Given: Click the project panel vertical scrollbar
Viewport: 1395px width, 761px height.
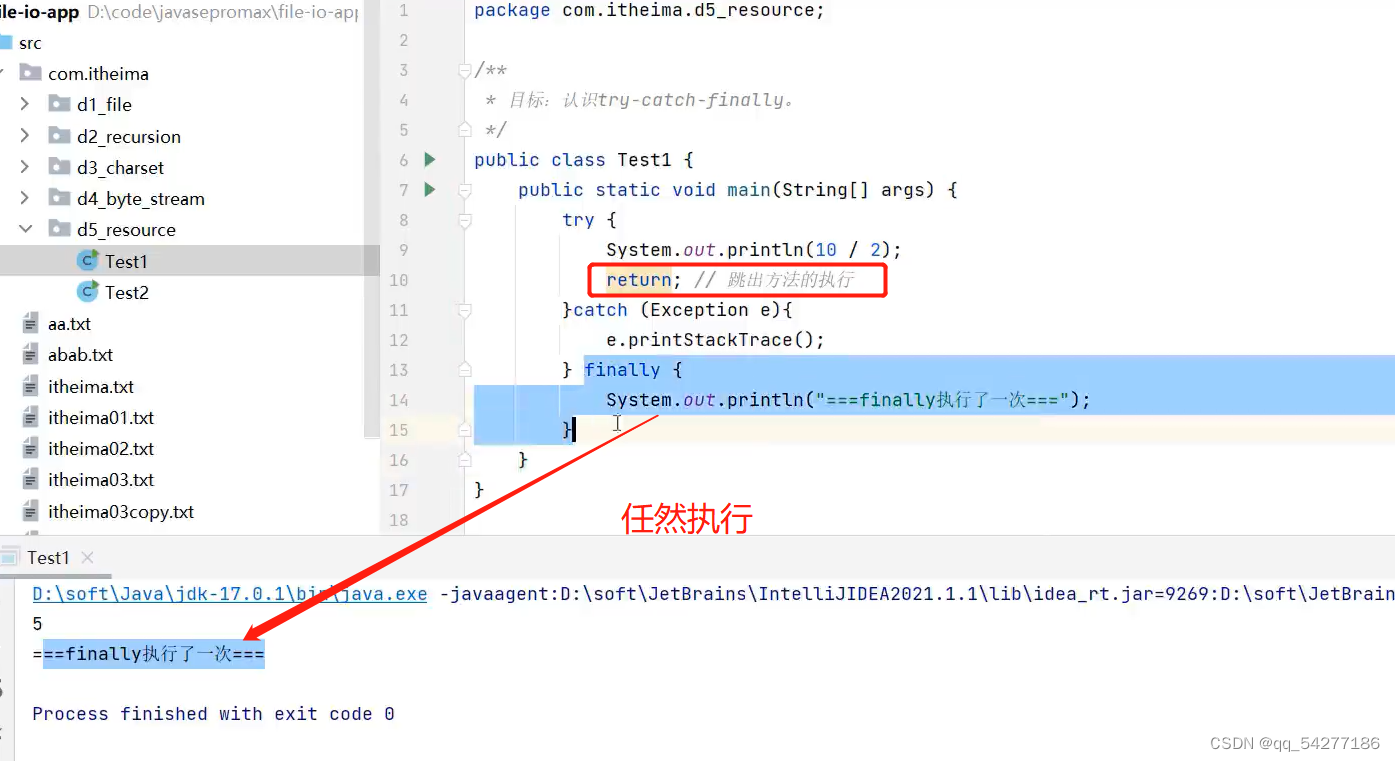Looking at the screenshot, I should click(373, 220).
